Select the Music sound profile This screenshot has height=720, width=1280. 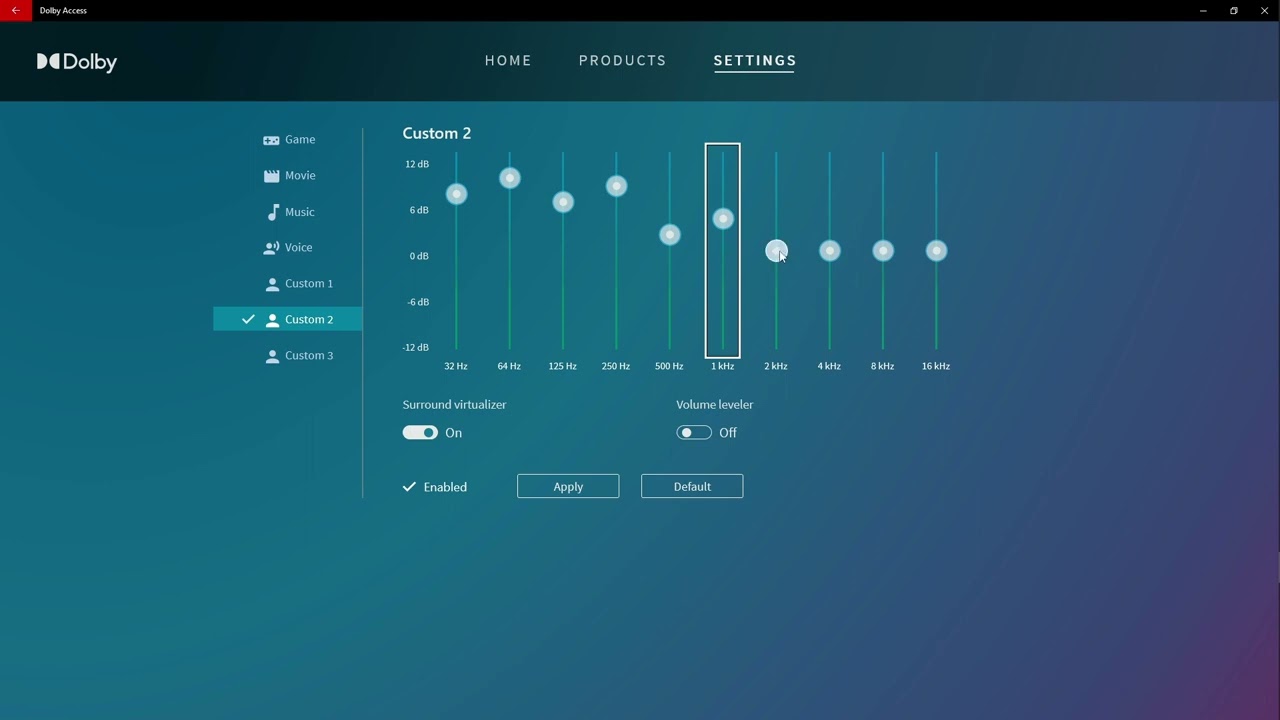[288, 212]
